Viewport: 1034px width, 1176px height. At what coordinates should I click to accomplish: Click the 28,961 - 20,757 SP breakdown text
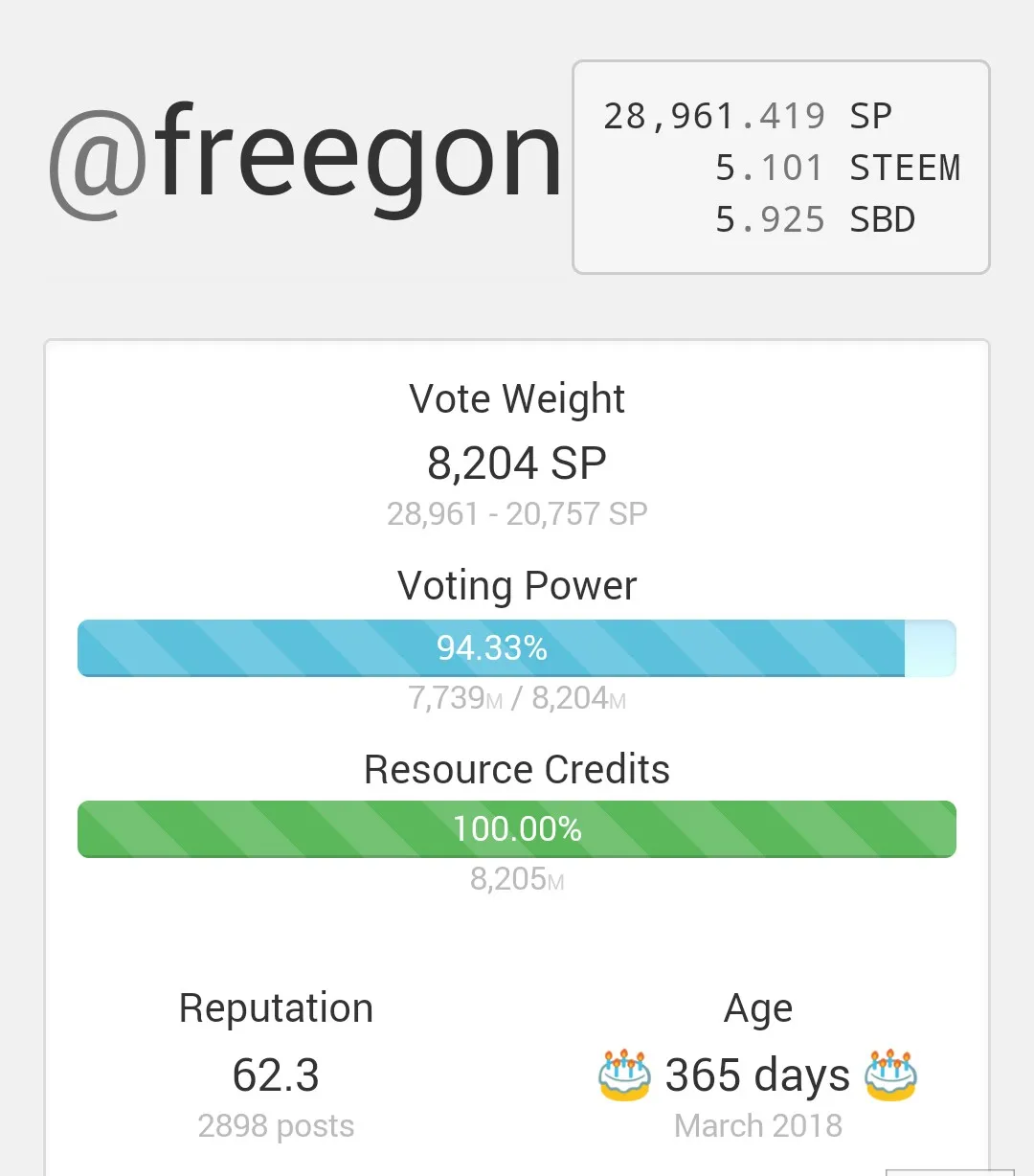click(517, 514)
